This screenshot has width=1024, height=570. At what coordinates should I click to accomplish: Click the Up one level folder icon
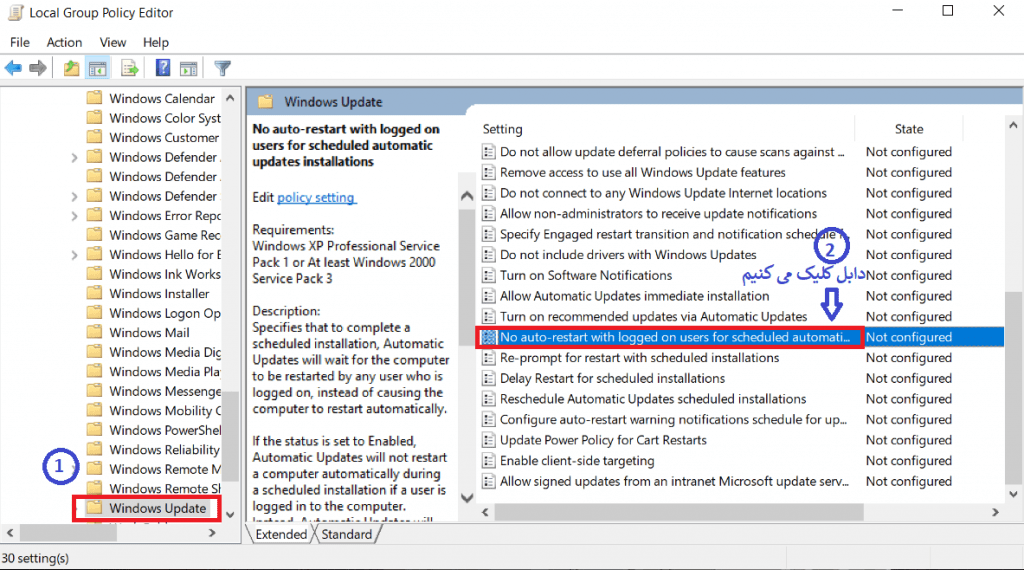tap(71, 68)
